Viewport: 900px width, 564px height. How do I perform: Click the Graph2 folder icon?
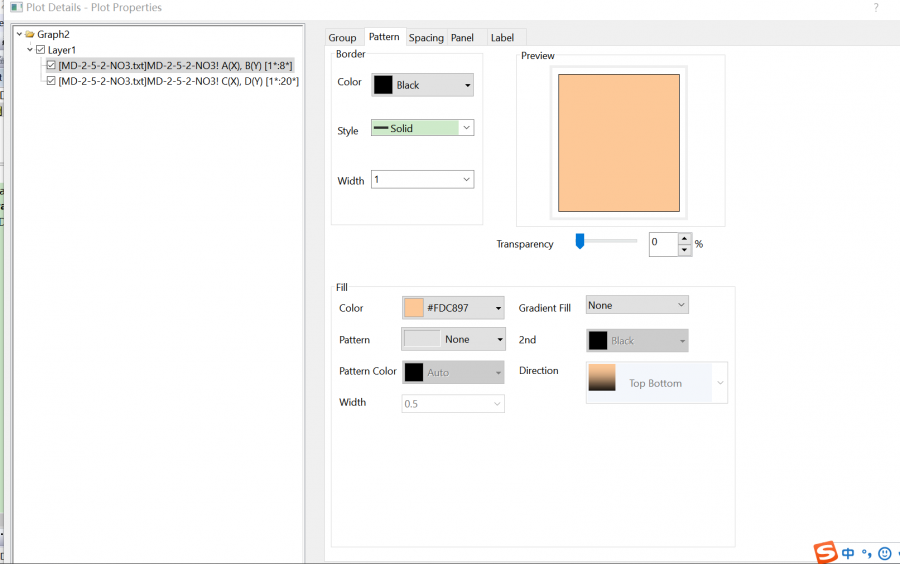point(30,34)
